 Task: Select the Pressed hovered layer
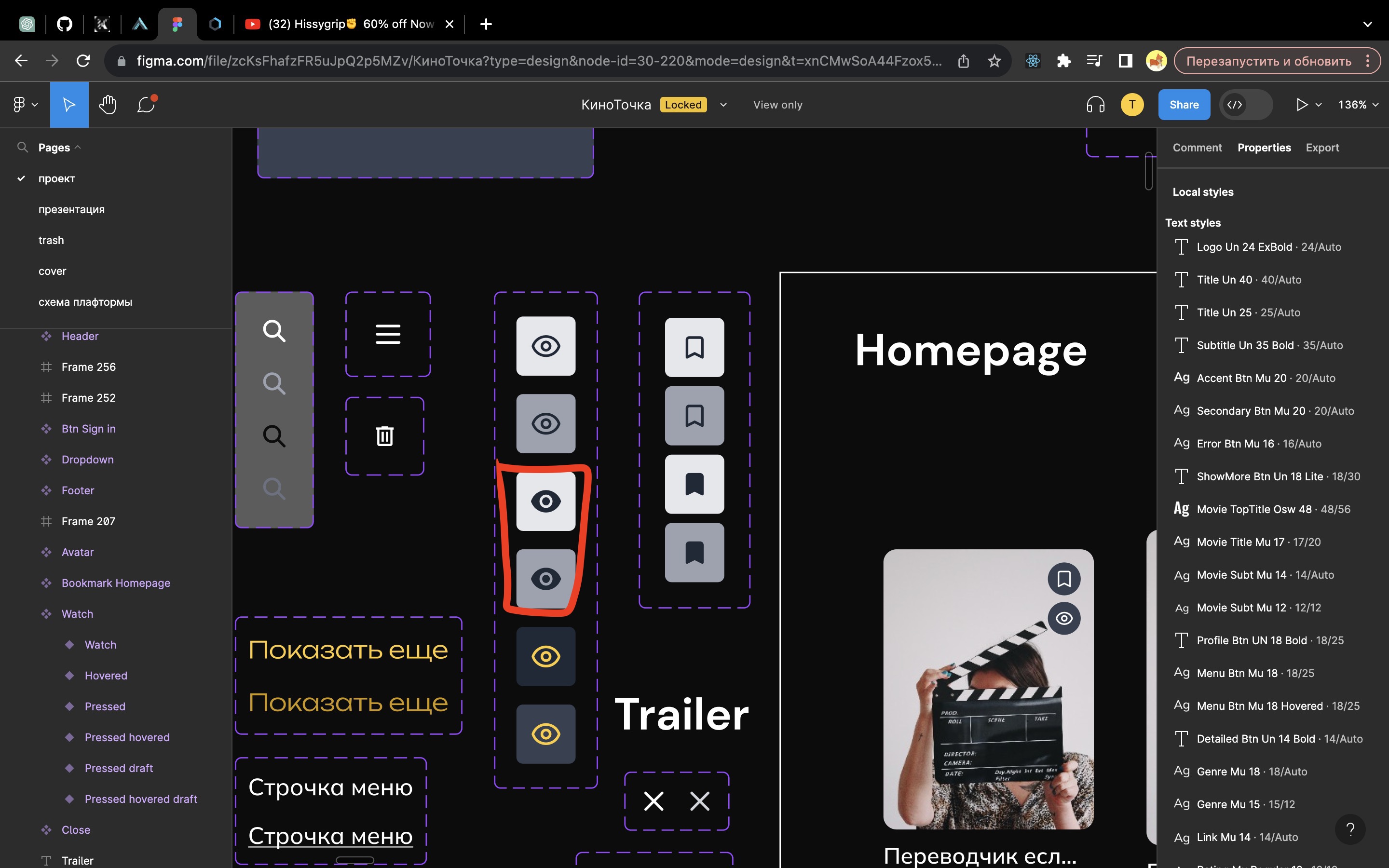click(127, 737)
